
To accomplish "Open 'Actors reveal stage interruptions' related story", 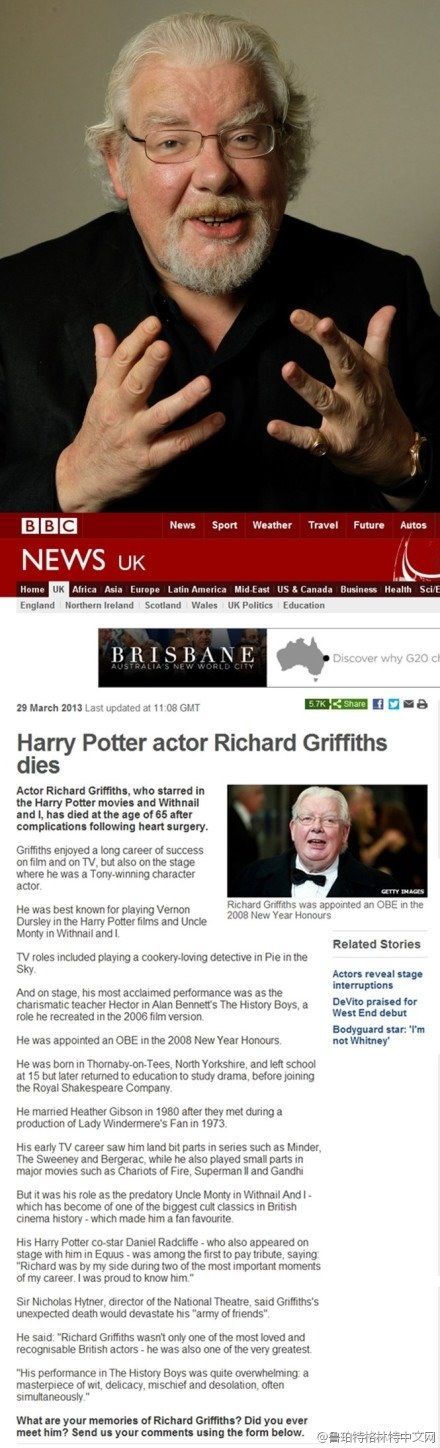I will pos(378,979).
